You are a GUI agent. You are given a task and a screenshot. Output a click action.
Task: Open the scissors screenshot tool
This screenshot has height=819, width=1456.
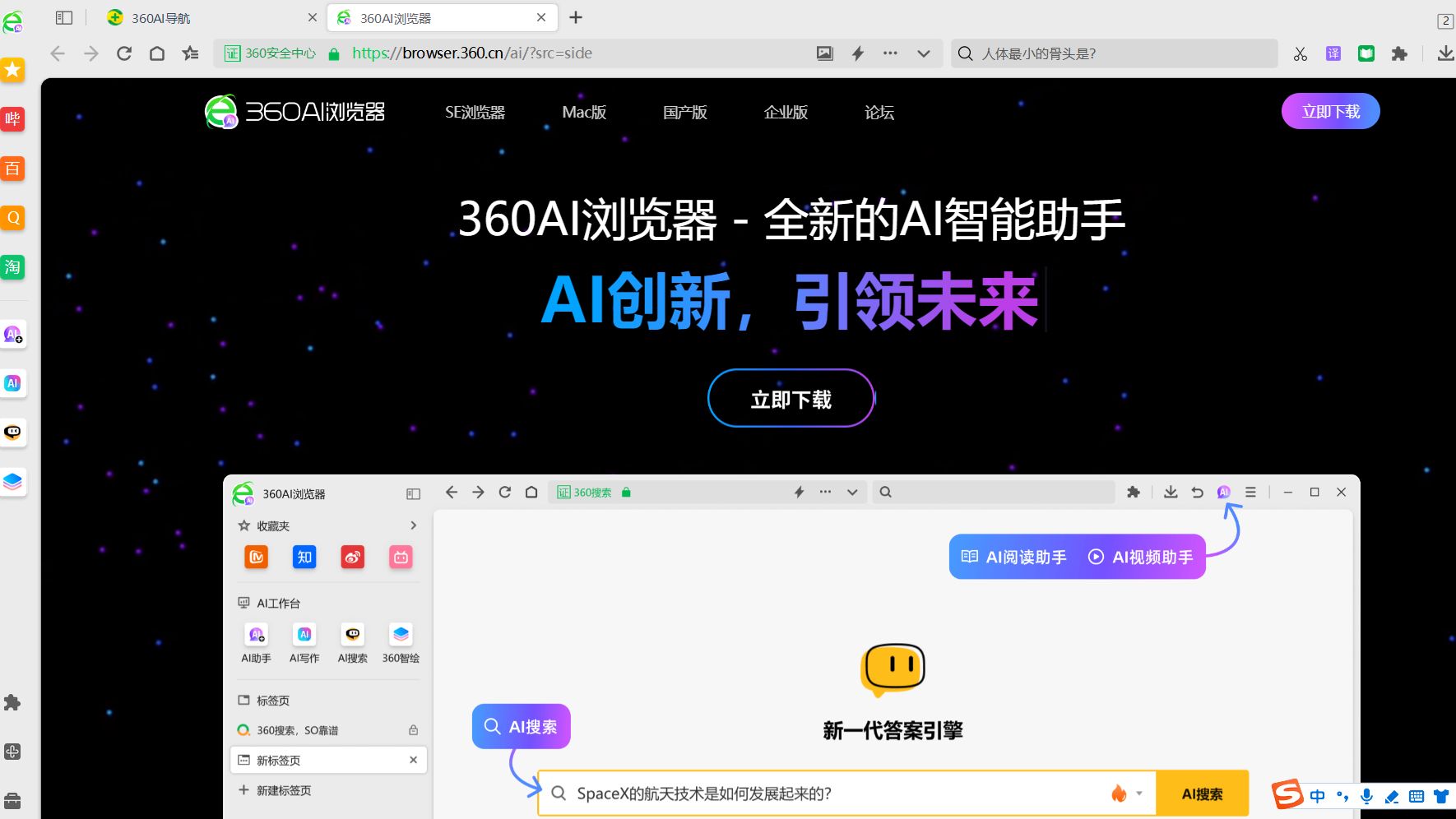coord(1301,53)
